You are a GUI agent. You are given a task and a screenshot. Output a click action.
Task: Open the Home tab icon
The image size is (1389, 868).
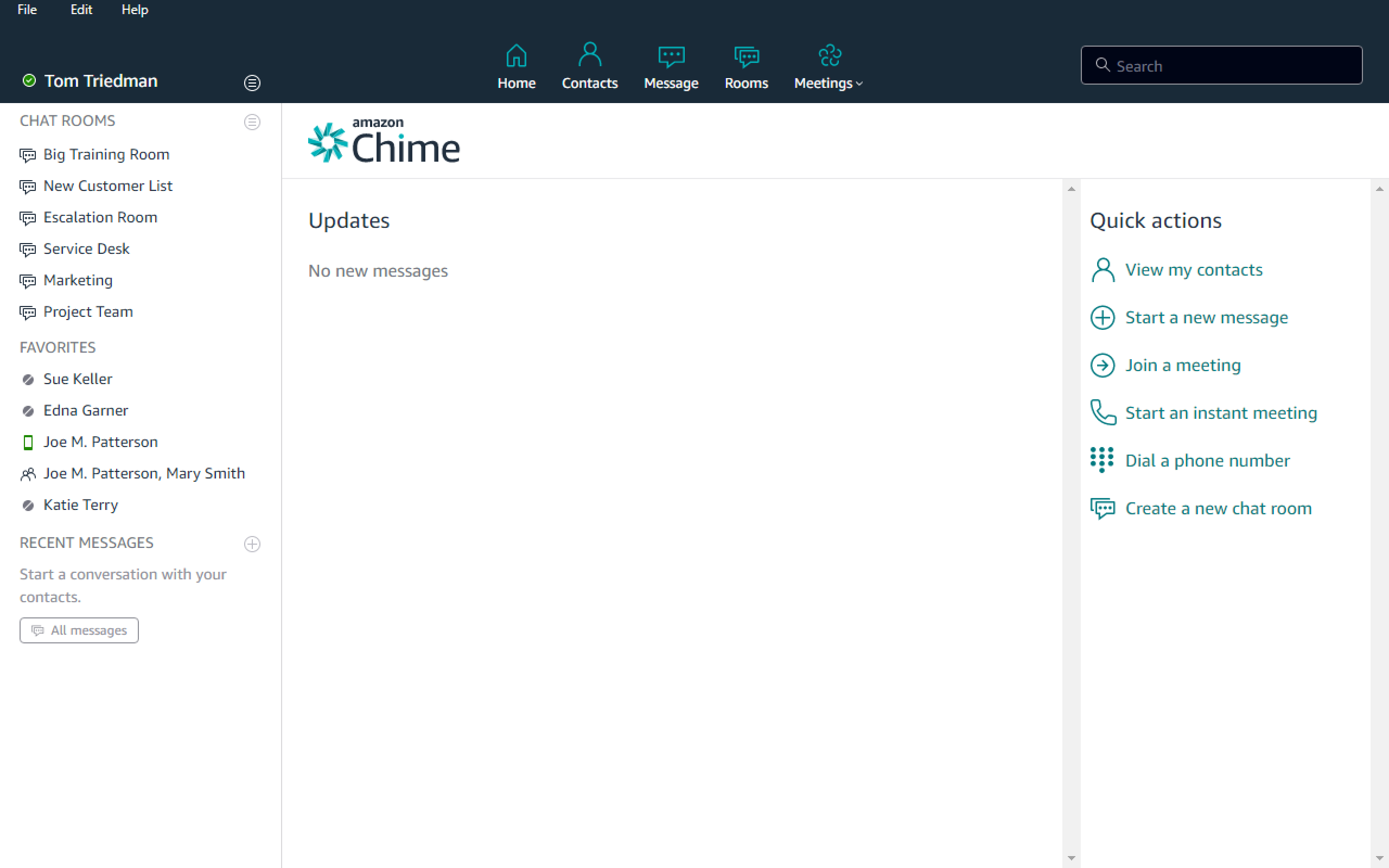(x=516, y=56)
